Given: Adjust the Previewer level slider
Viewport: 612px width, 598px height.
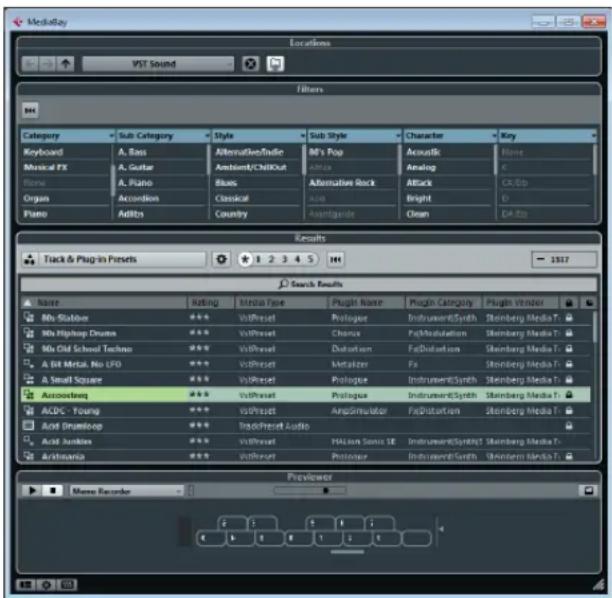Looking at the screenshot, I should 310,491.
